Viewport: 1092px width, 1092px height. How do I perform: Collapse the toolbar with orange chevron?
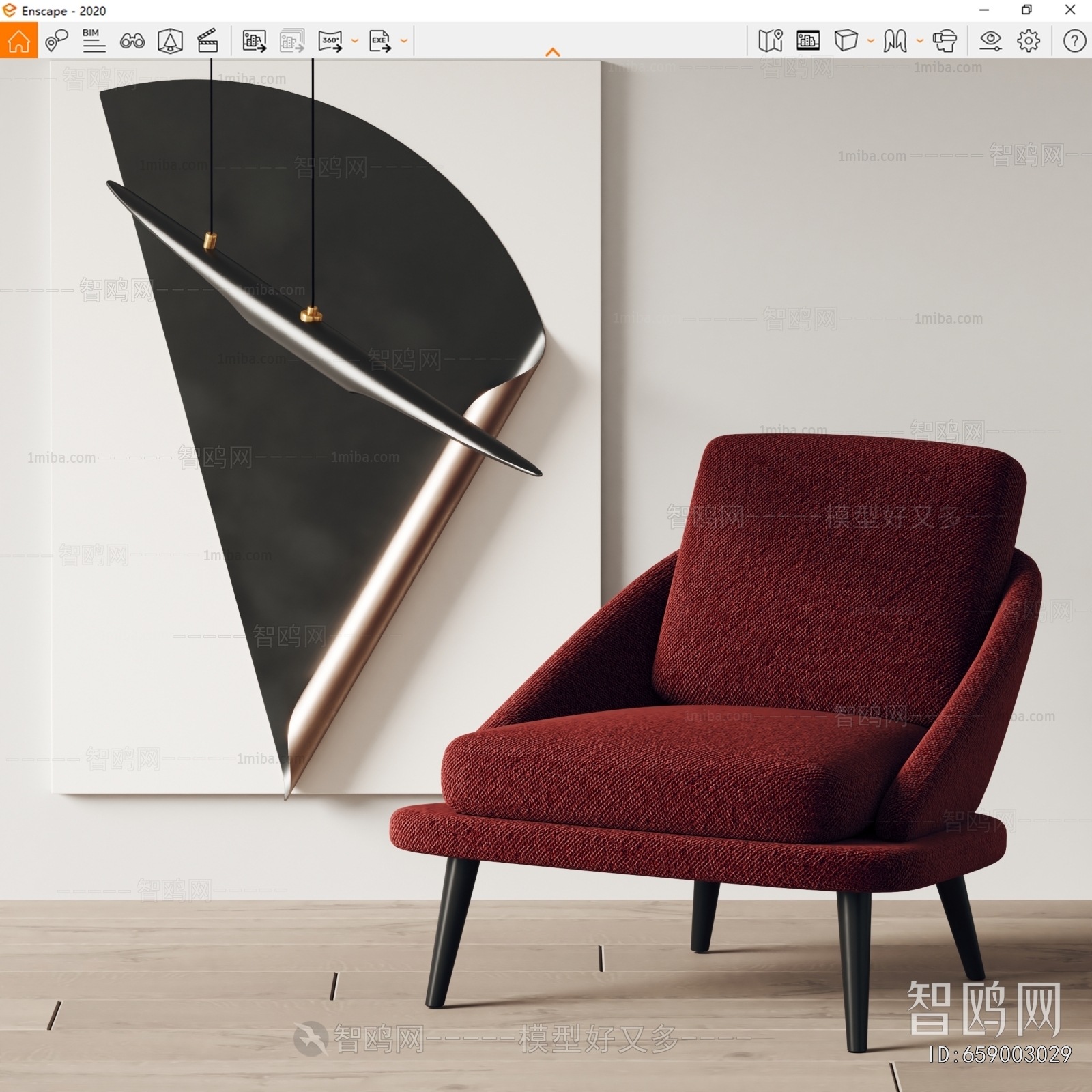point(553,52)
